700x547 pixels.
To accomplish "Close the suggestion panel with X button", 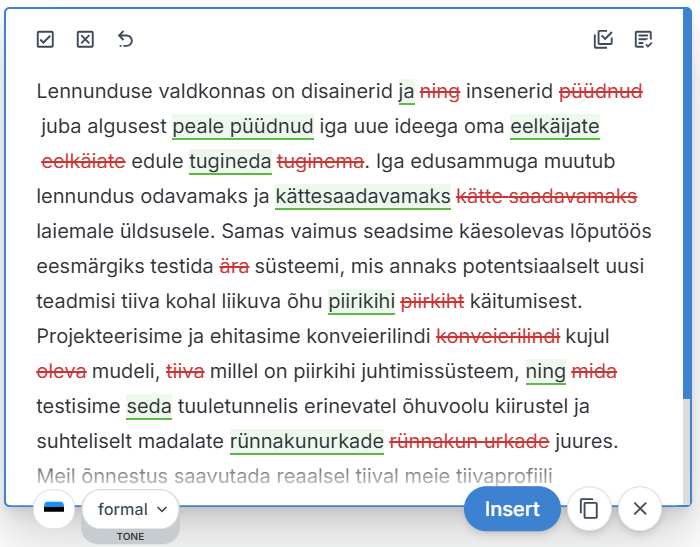I will pos(640,509).
